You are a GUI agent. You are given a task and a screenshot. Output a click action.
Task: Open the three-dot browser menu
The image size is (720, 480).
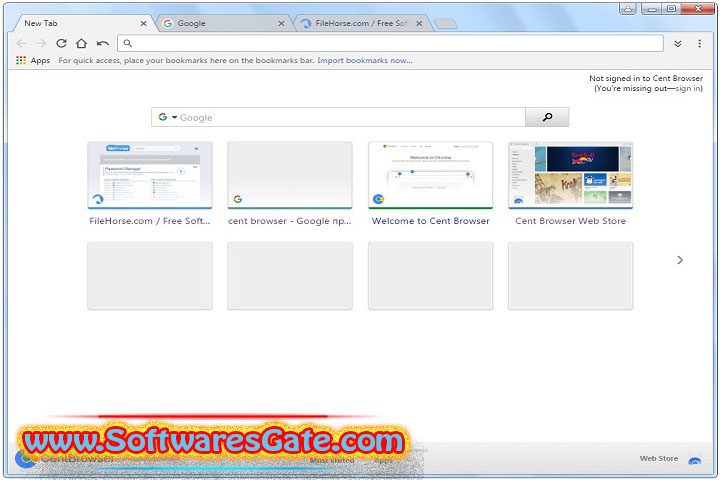pyautogui.click(x=699, y=44)
